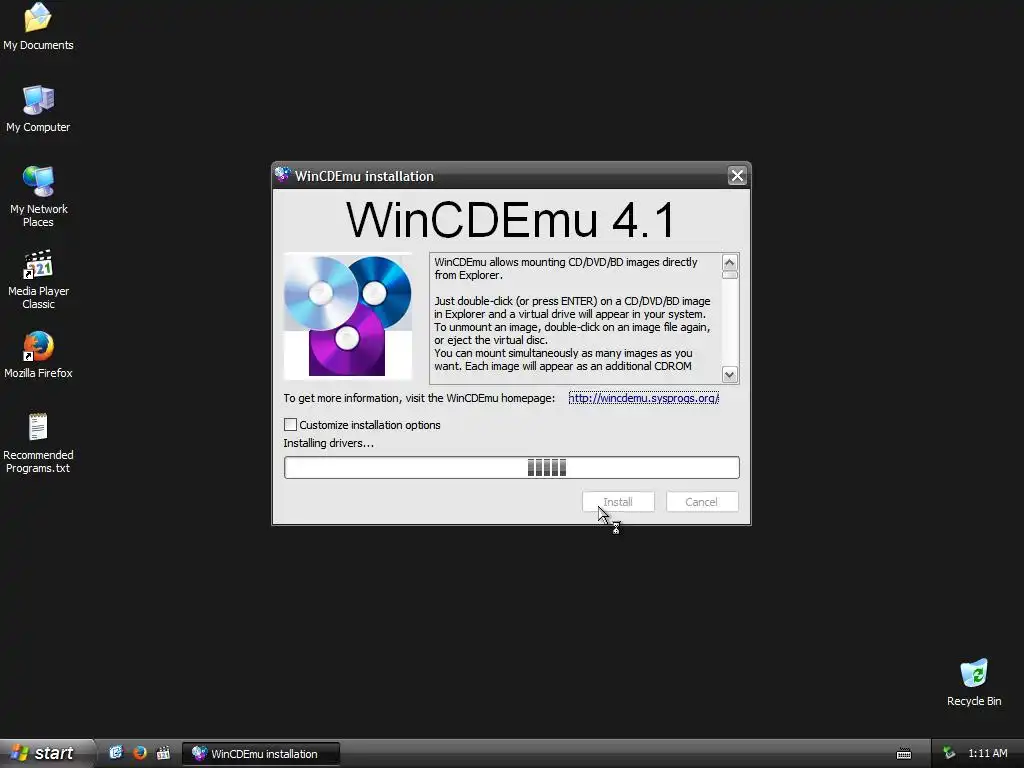This screenshot has width=1024, height=768.
Task: Click inside the WinCDEmu description text box
Action: 575,318
